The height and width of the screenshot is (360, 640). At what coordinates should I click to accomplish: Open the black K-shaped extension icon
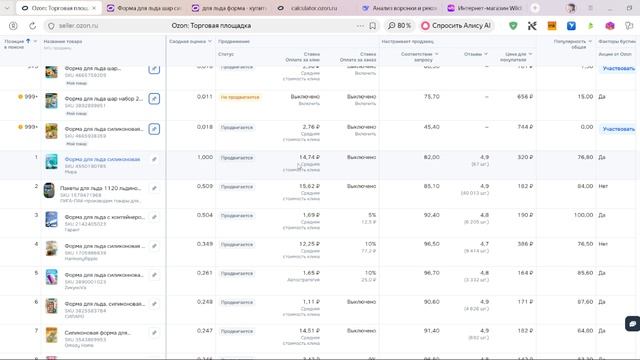pyautogui.click(x=532, y=26)
